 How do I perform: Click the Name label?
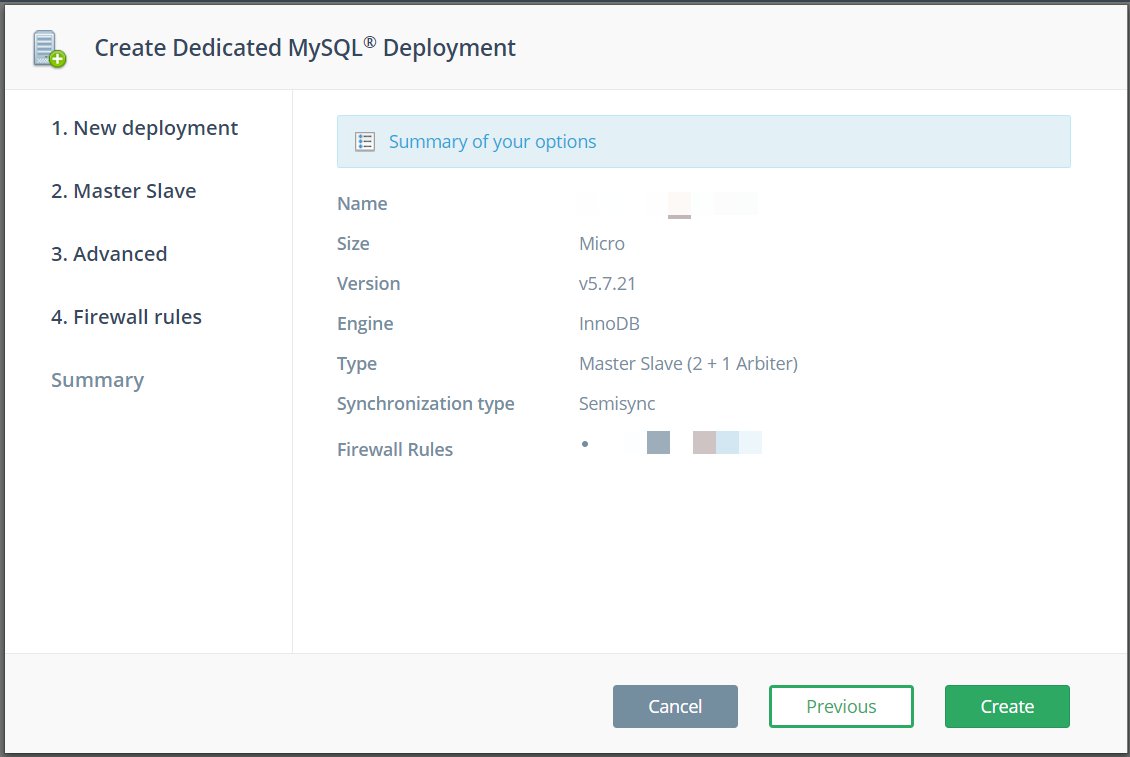coord(362,204)
